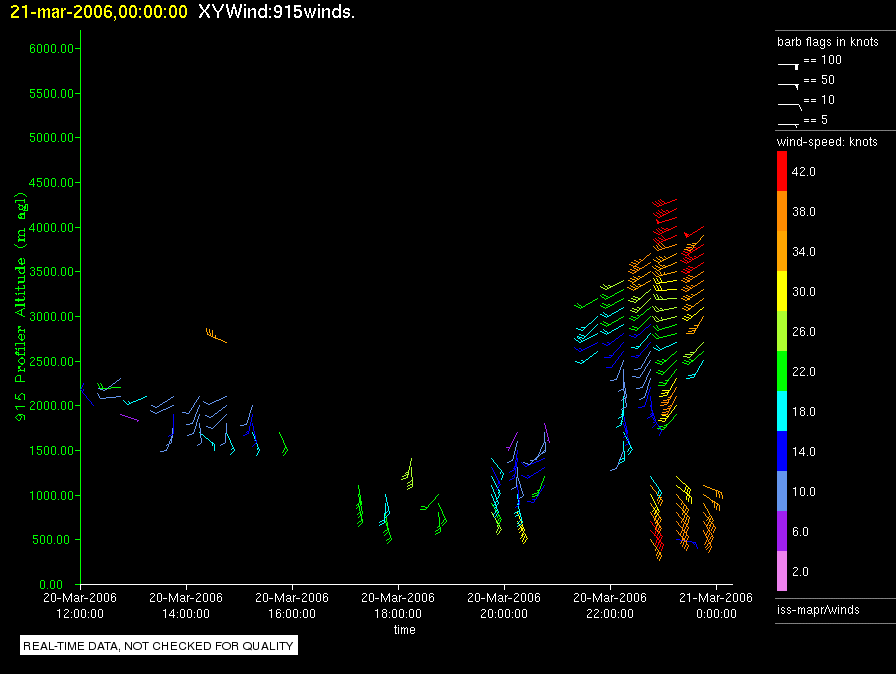Screen dimensions: 896x674
Task: Click the red 42.0 knots color segment
Action: pos(782,172)
